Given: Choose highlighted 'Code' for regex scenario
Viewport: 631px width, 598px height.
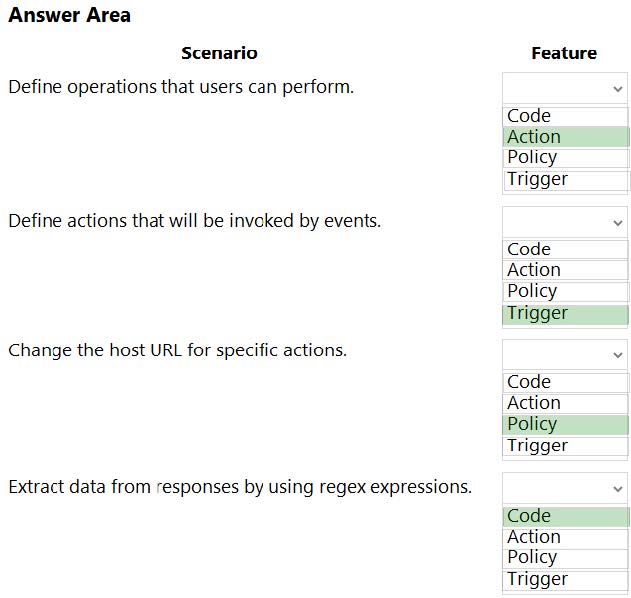Looking at the screenshot, I should pos(565,516).
